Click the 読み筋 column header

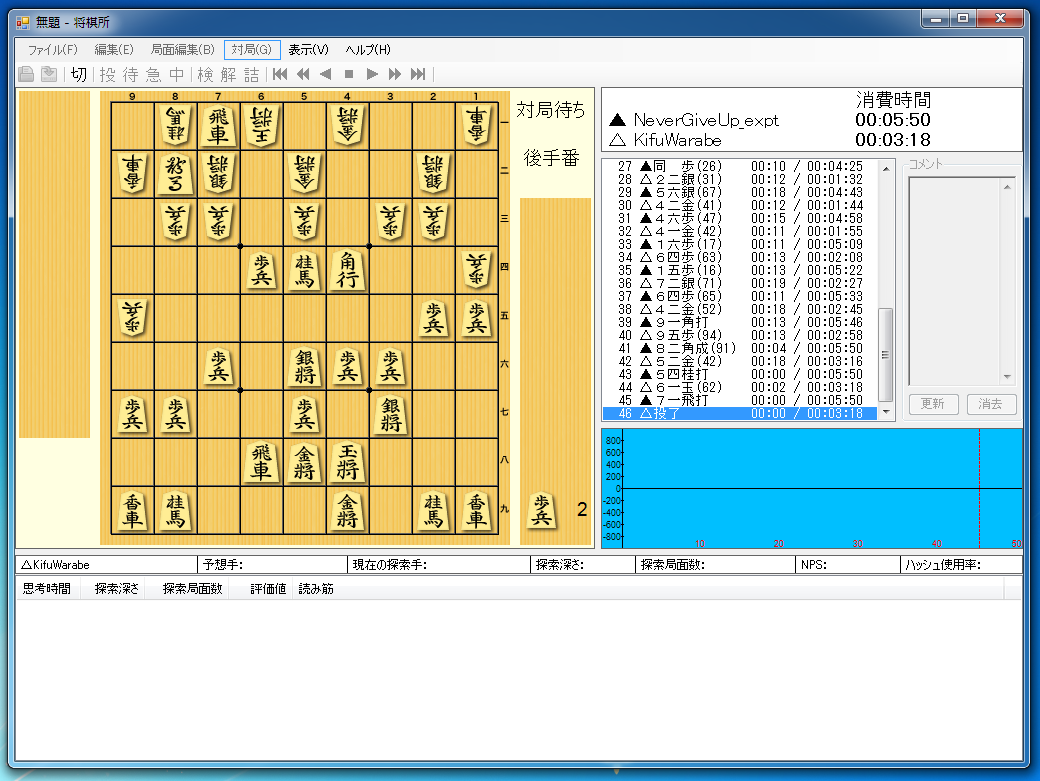(316, 589)
